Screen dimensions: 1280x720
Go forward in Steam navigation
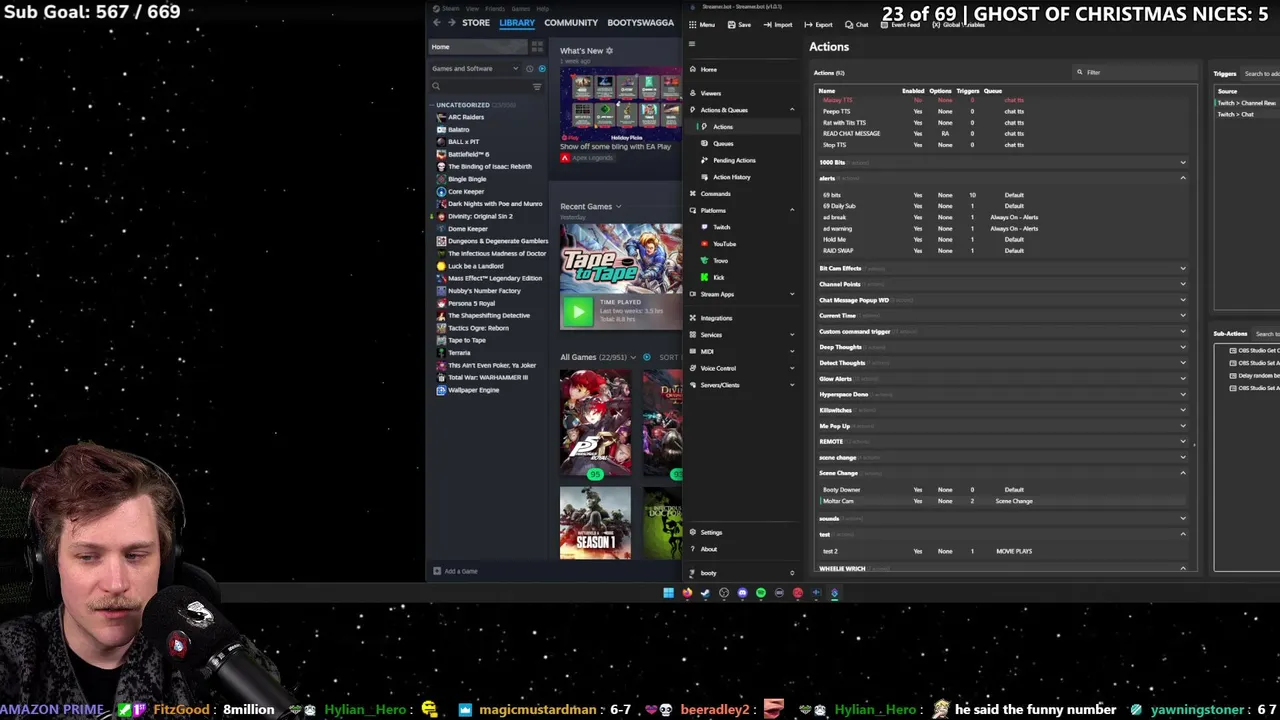point(451,22)
